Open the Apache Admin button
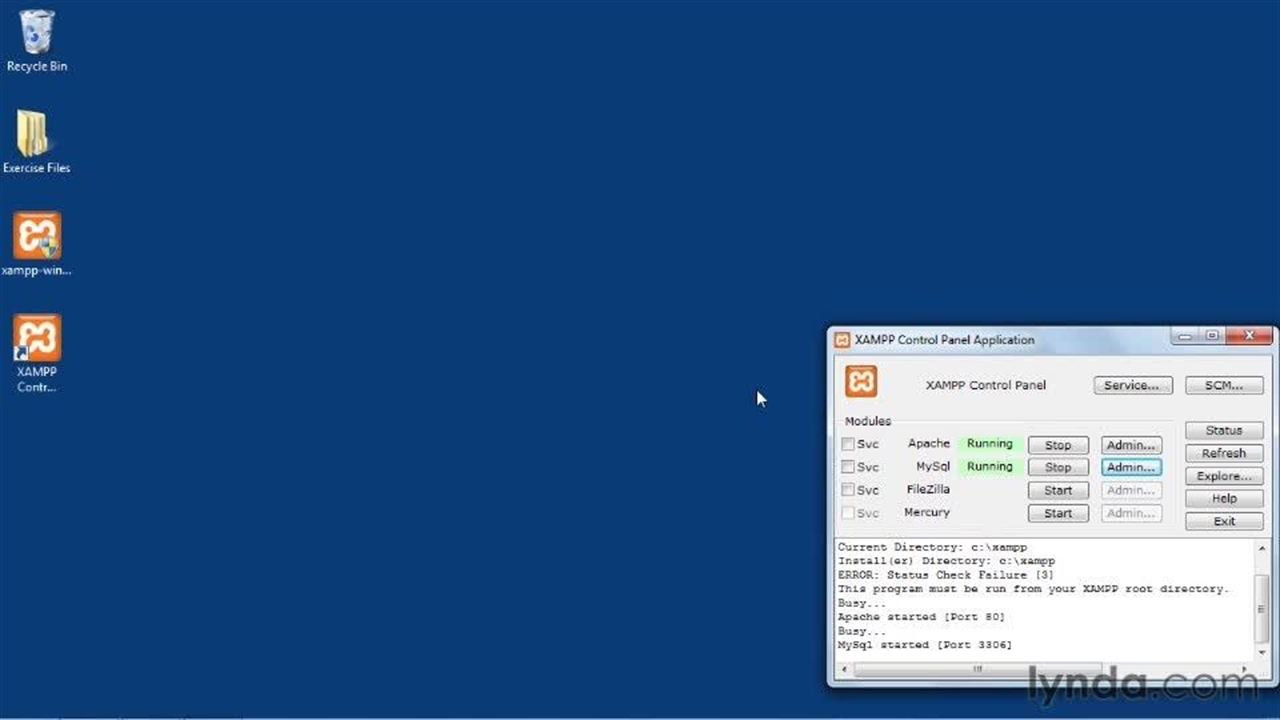1280x720 pixels. (1131, 445)
